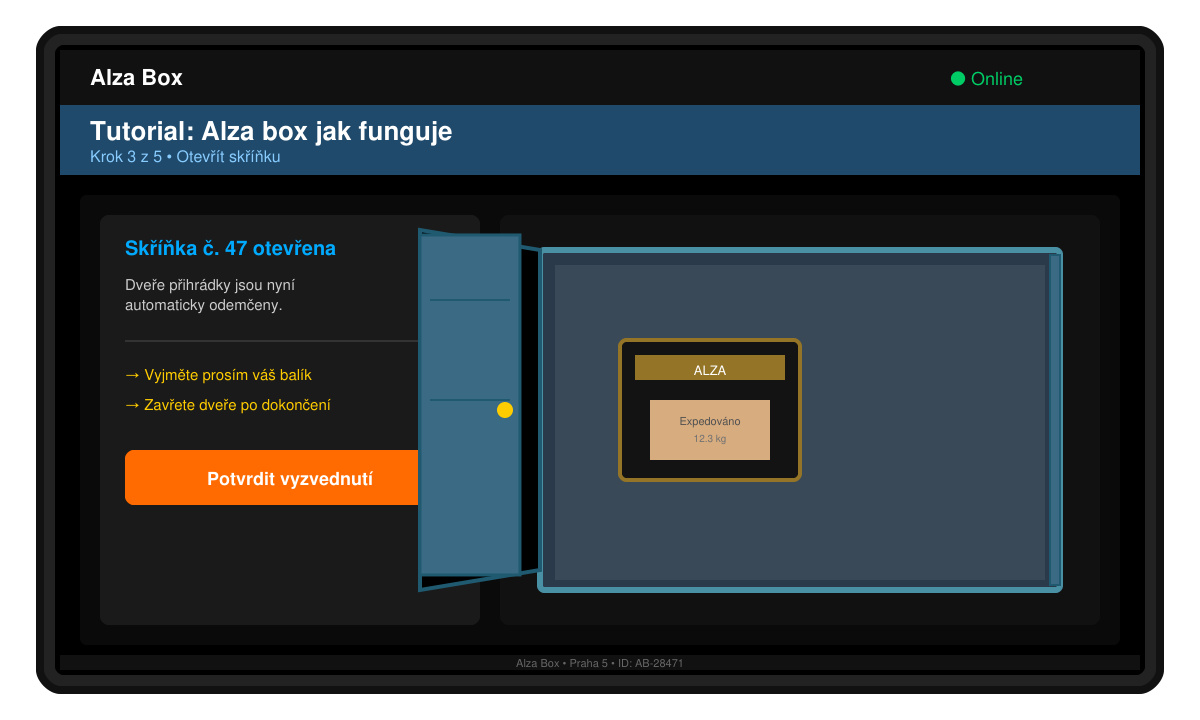Click the 'Krok 3 z 5 • Otevřít skříňku' text

[x=185, y=157]
